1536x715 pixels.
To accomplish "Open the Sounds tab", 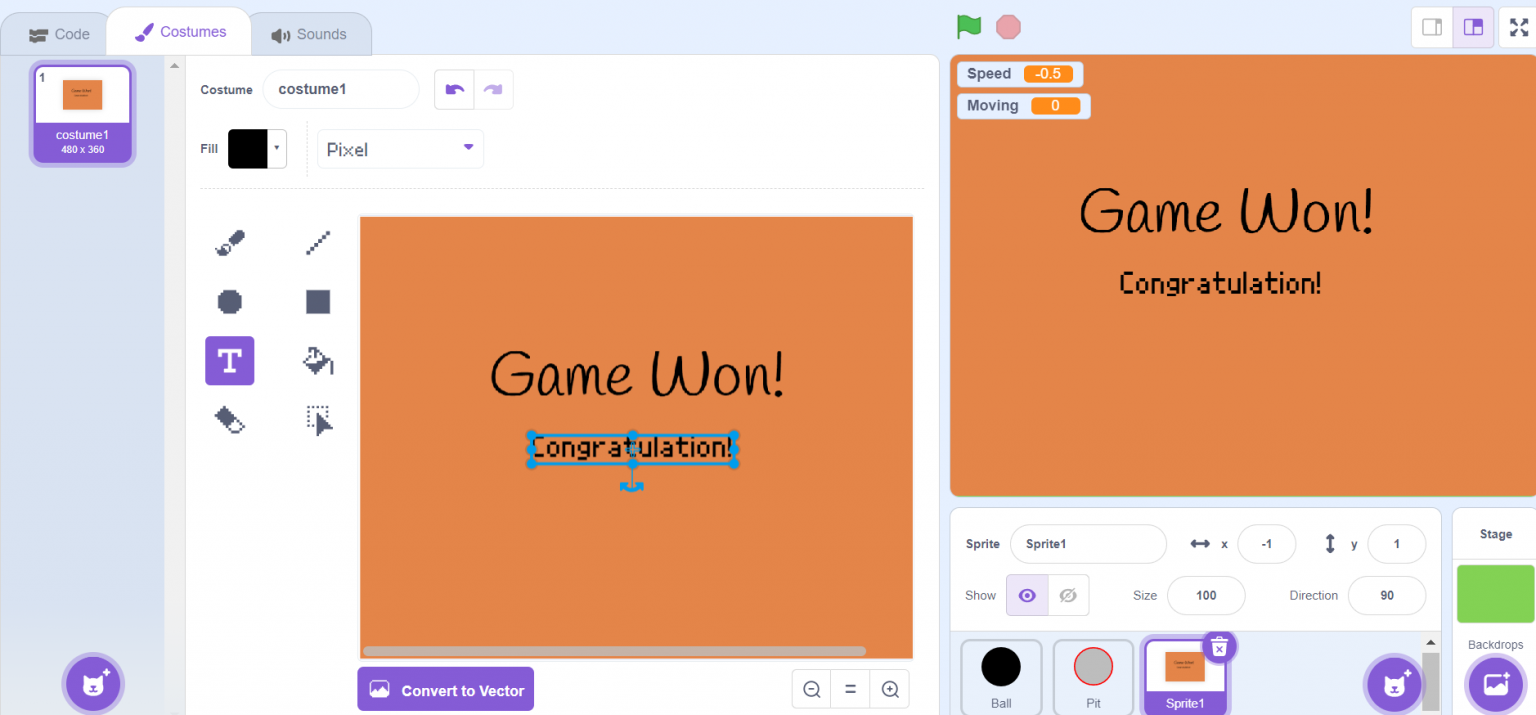I will (x=310, y=33).
